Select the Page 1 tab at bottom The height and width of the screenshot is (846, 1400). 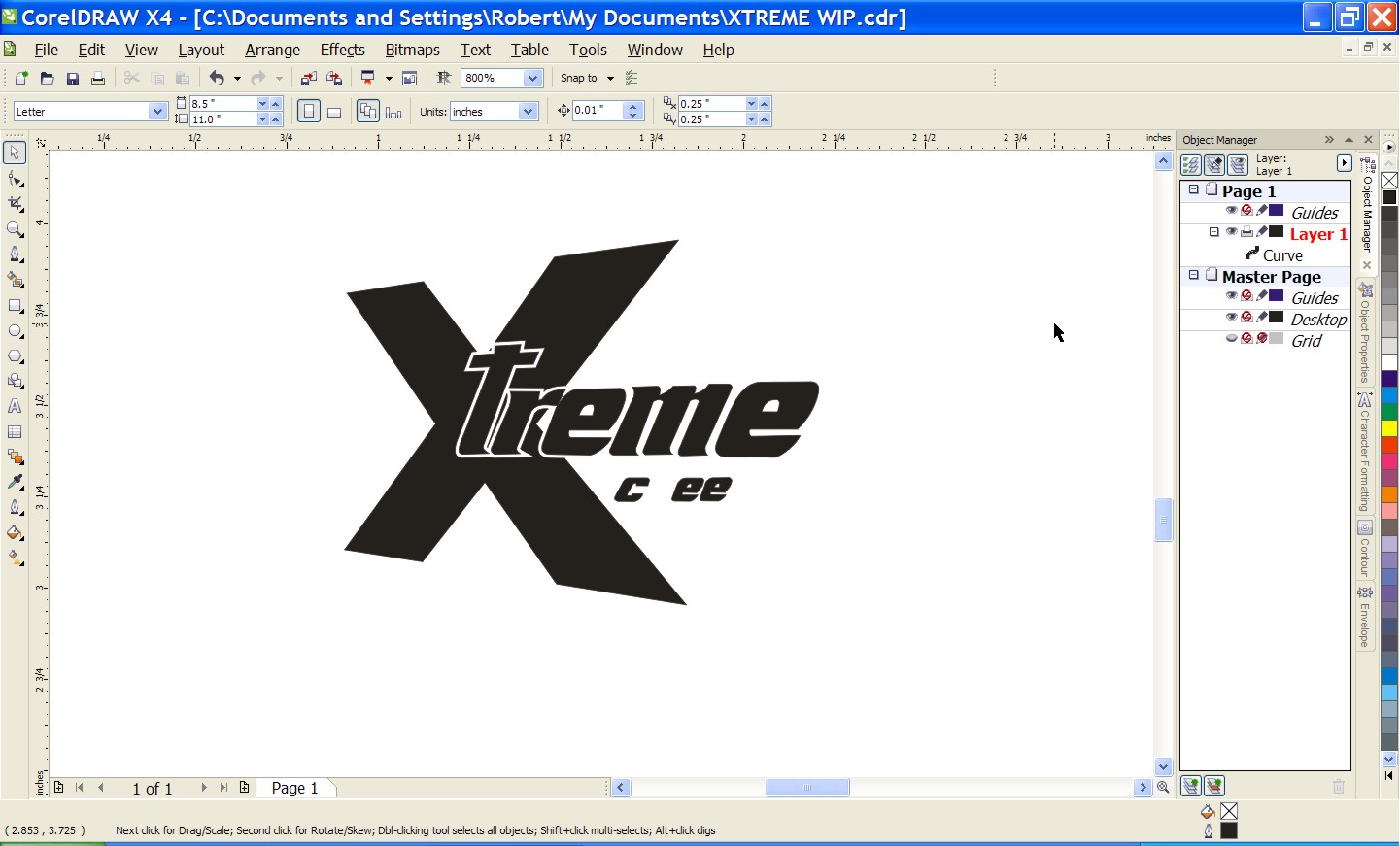tap(295, 788)
